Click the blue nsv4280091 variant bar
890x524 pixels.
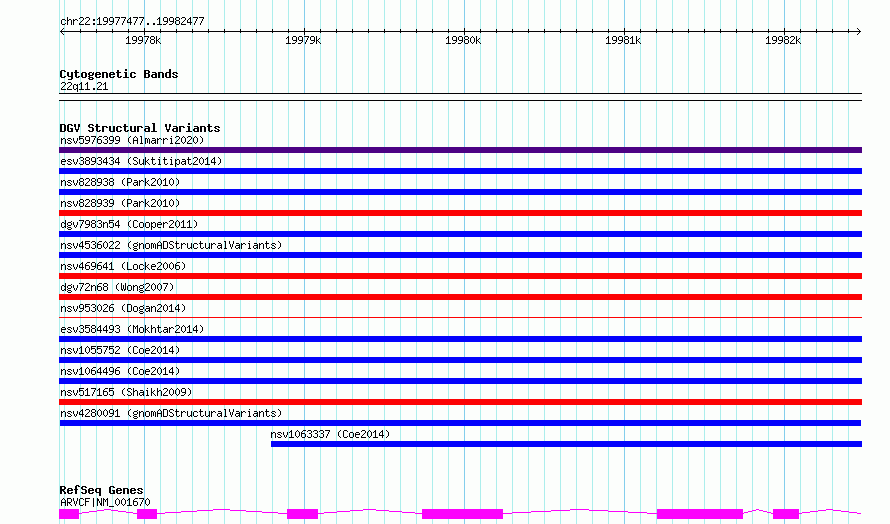click(460, 423)
